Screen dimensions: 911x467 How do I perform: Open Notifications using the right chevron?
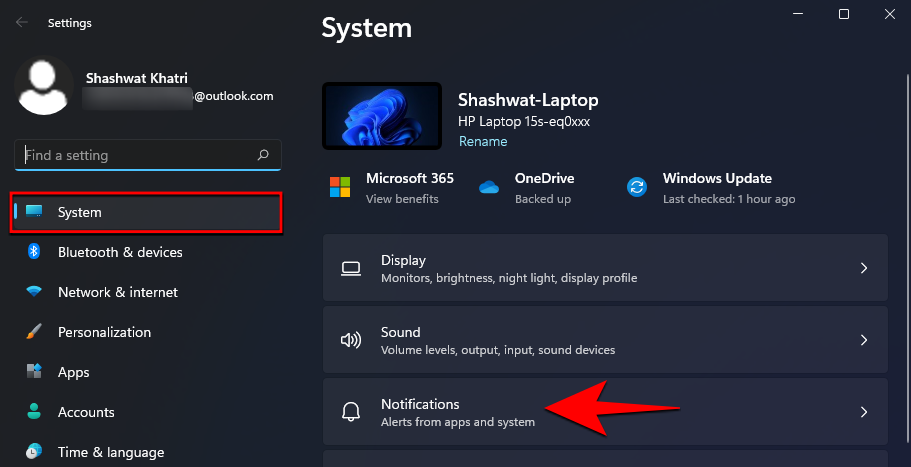coord(864,412)
